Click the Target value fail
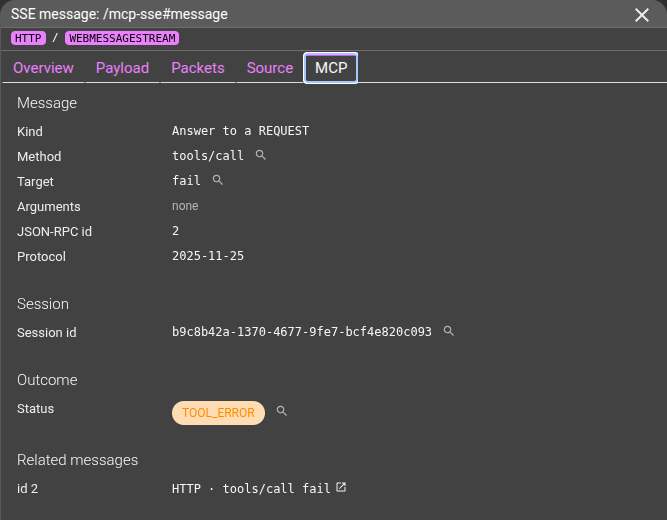This screenshot has height=520, width=667. tap(186, 180)
